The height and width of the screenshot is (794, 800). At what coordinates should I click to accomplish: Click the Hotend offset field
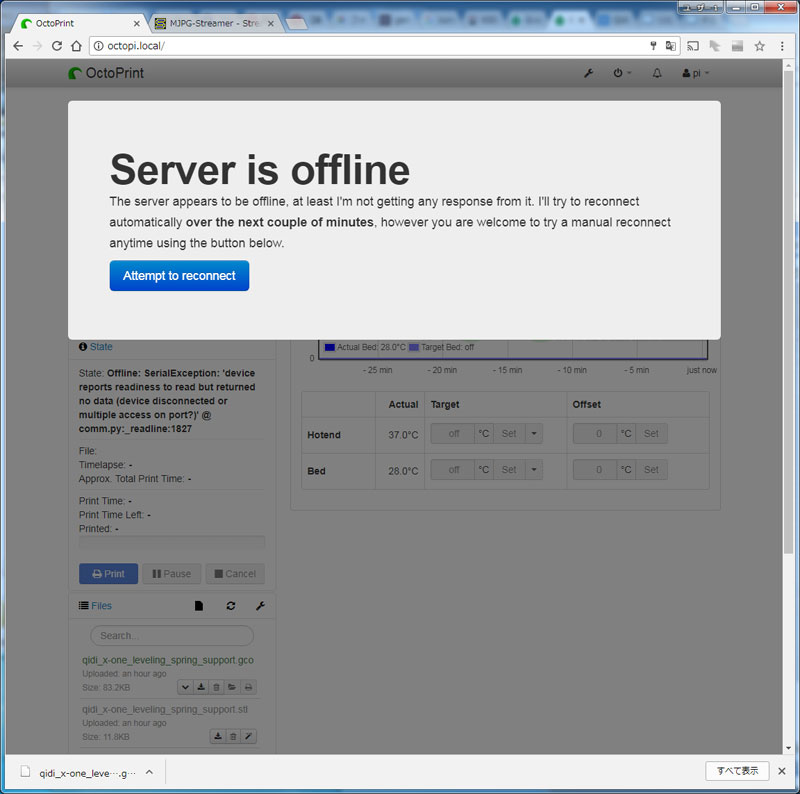(595, 434)
